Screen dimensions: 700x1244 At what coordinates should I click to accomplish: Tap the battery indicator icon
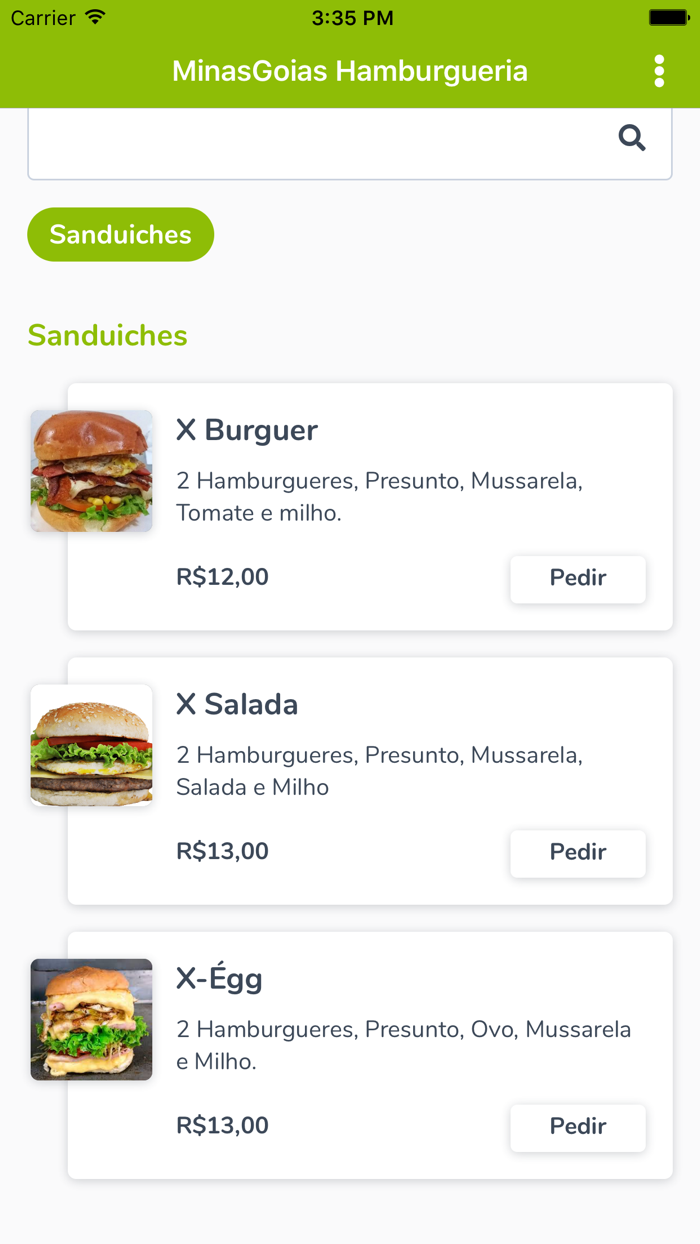pos(666,15)
